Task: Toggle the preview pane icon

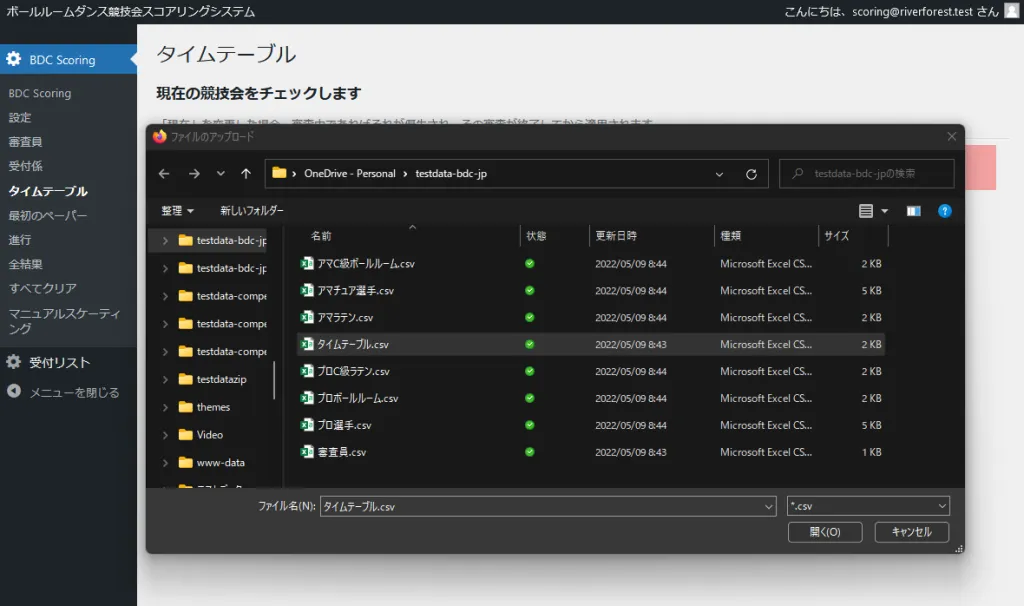Action: (913, 211)
